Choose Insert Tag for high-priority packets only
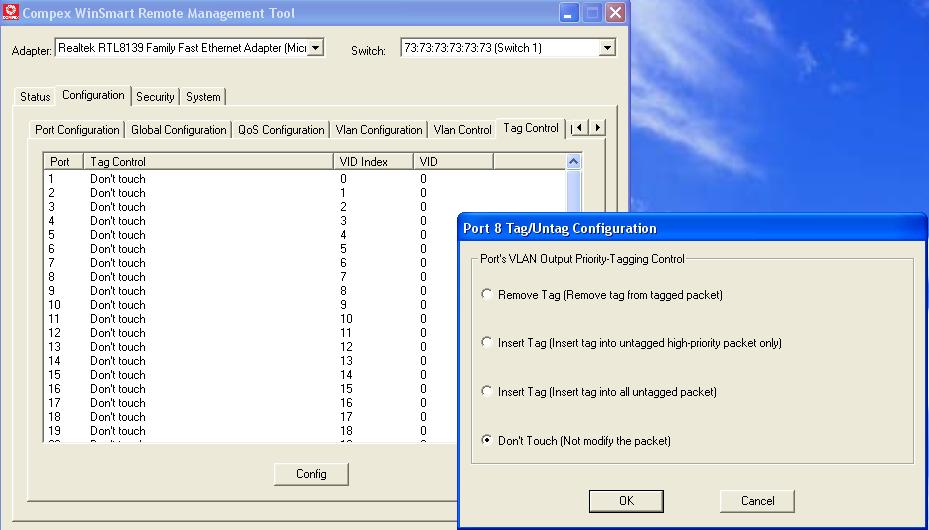Image resolution: width=929 pixels, height=530 pixels. pos(487,343)
